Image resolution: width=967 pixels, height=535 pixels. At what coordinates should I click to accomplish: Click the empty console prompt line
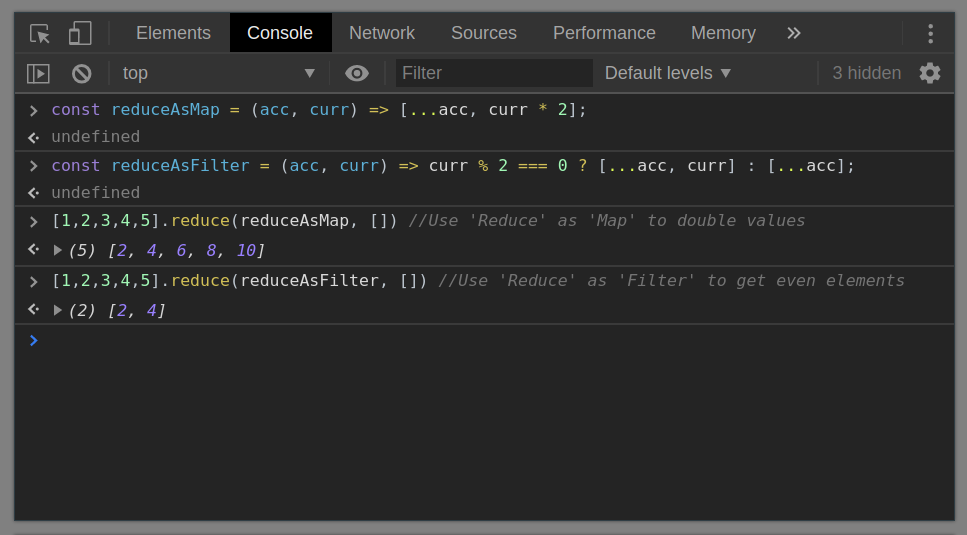click(x=484, y=340)
